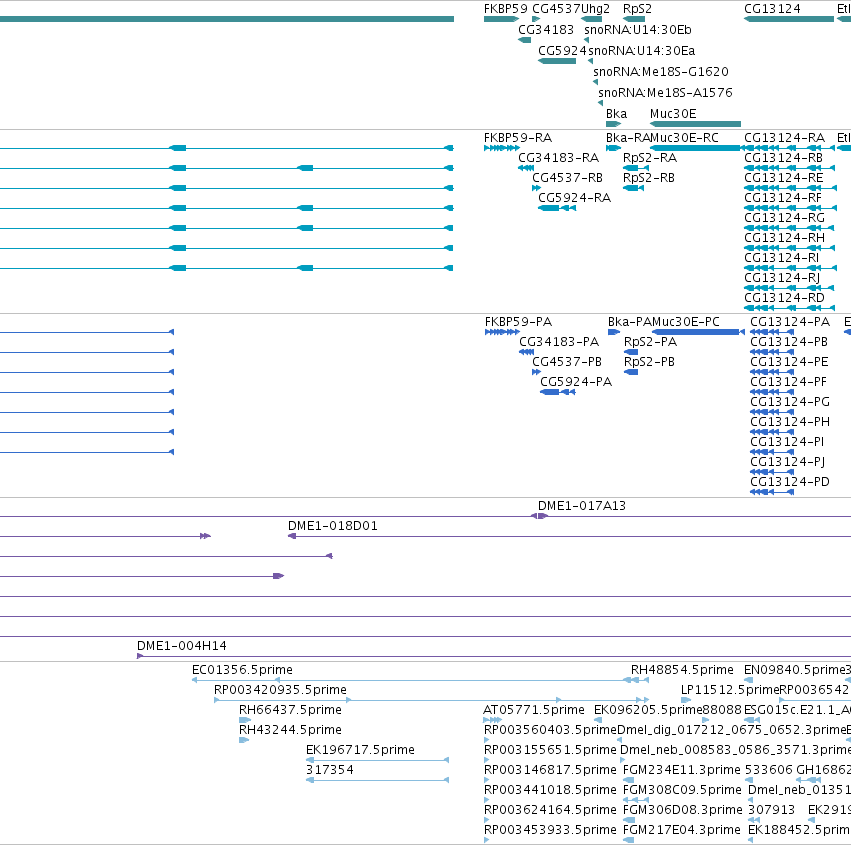Screen dimensions: 851x845
Task: Click the CG13124-RE transcript
Action: click(790, 188)
